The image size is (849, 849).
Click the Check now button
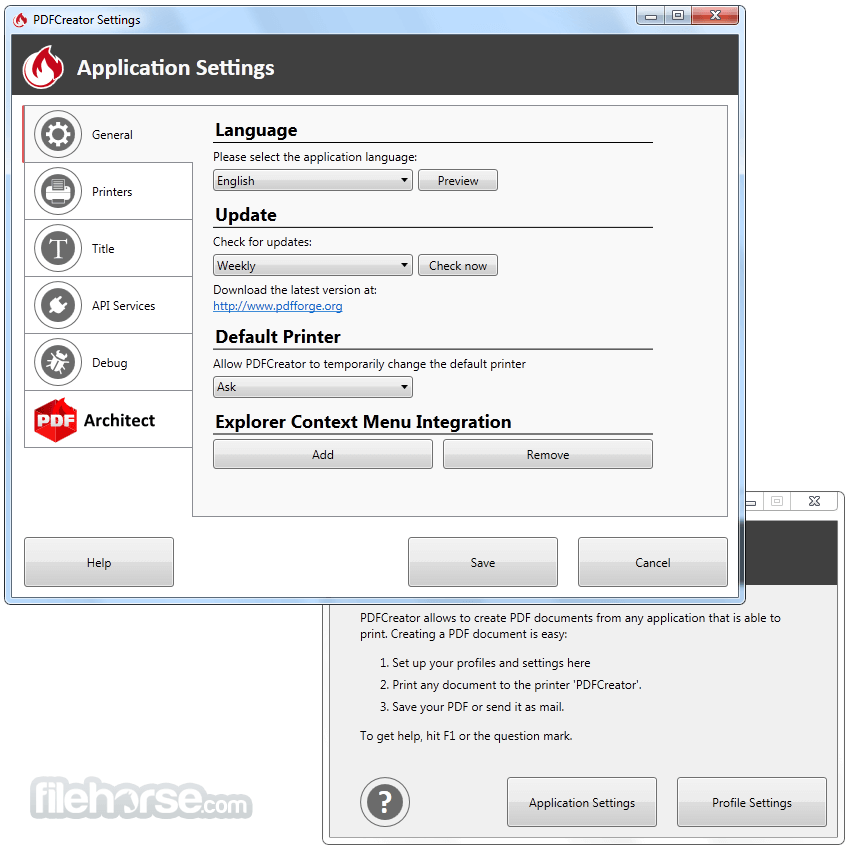(458, 265)
